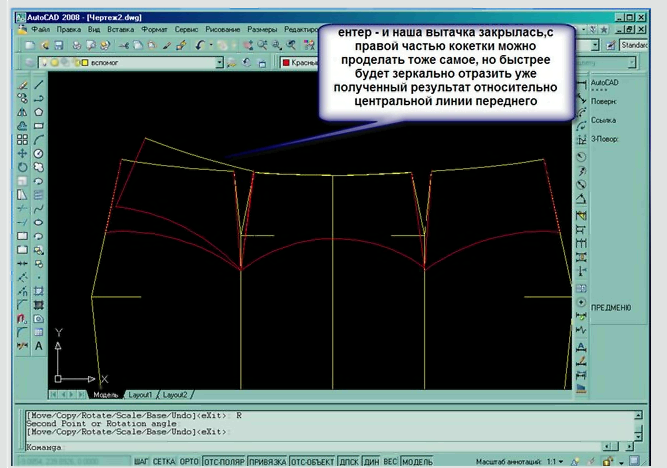Click the red Красный color swatch
The image size is (667, 468).
286,63
